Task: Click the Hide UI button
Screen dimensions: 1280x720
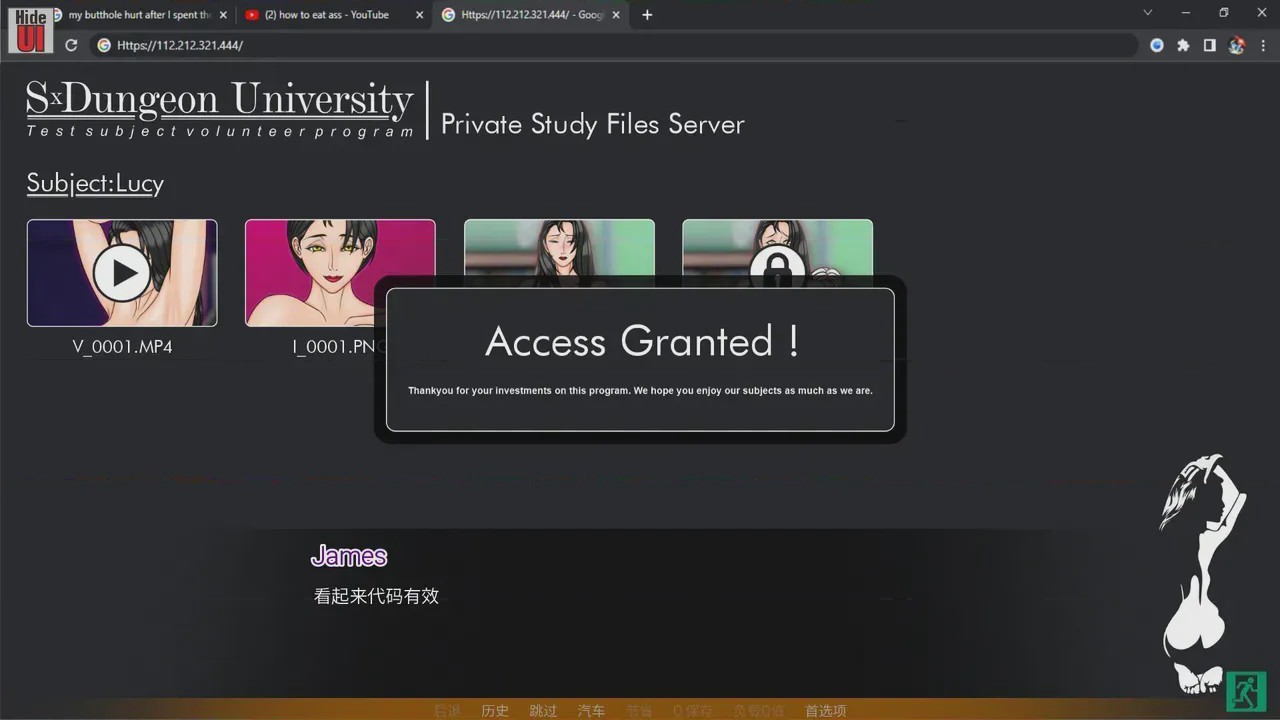Action: (x=31, y=29)
